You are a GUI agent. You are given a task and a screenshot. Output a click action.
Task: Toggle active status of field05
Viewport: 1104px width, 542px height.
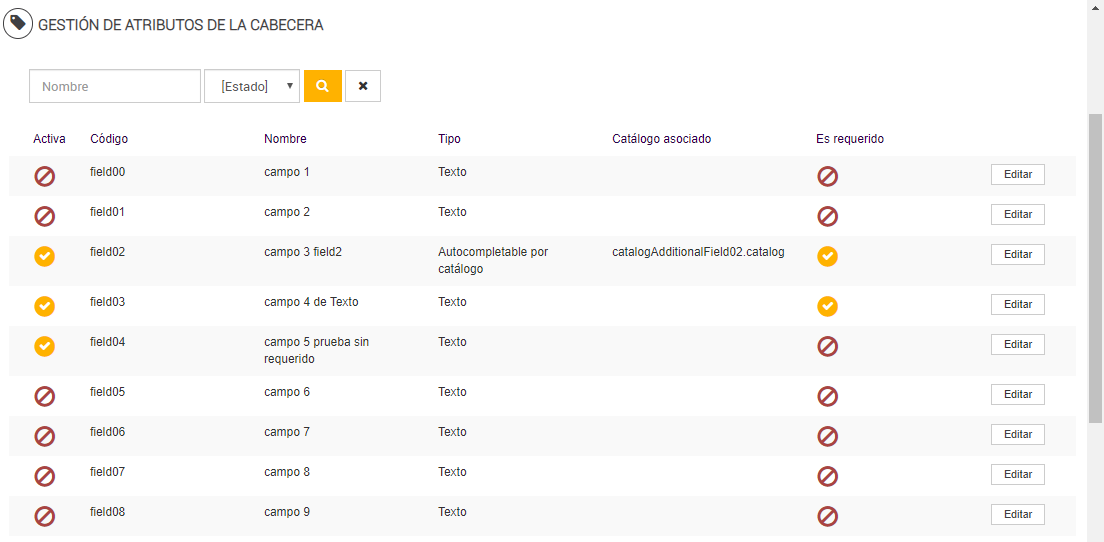pyautogui.click(x=45, y=396)
